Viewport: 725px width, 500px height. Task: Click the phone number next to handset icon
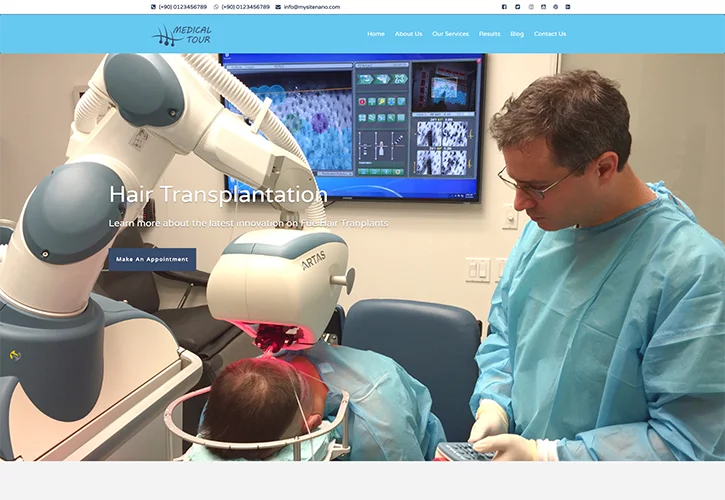(183, 7)
